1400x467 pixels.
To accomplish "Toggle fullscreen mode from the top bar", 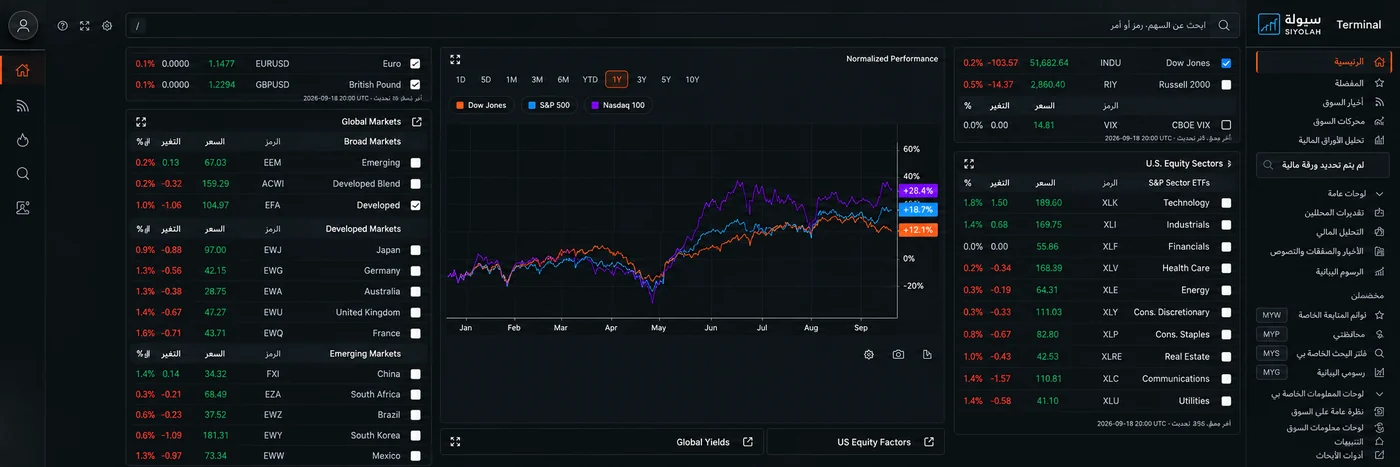I will click(85, 25).
